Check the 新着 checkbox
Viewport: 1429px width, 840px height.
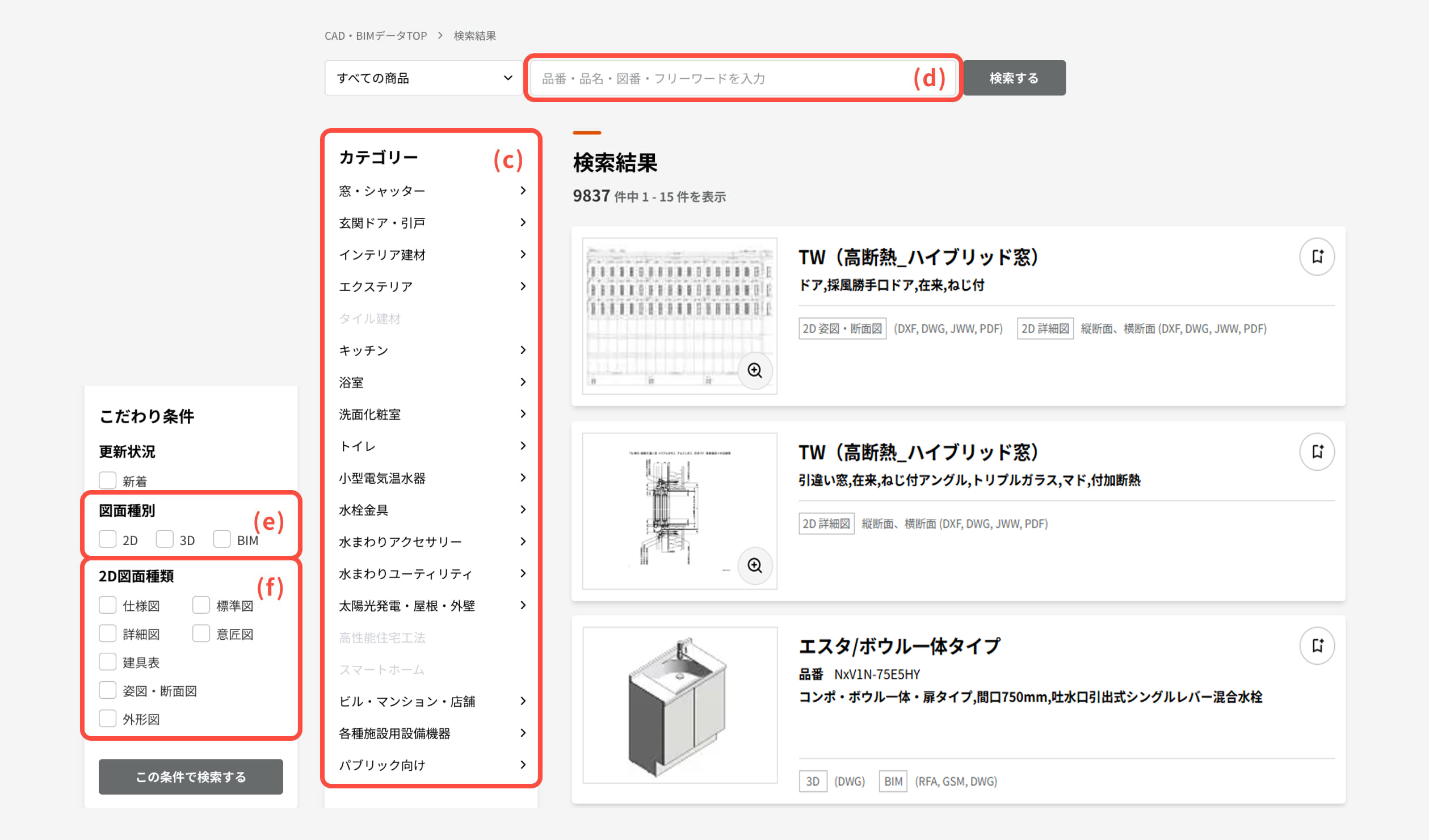[x=108, y=480]
